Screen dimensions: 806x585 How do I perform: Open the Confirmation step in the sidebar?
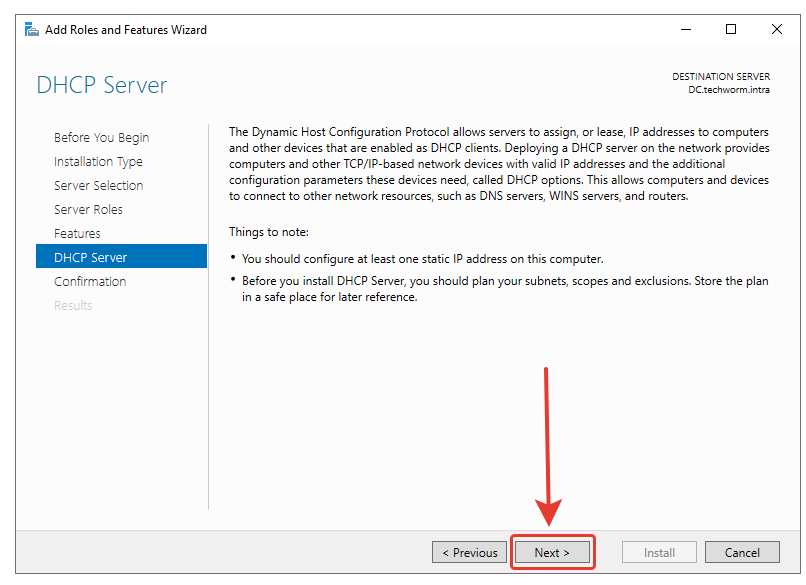coord(90,281)
